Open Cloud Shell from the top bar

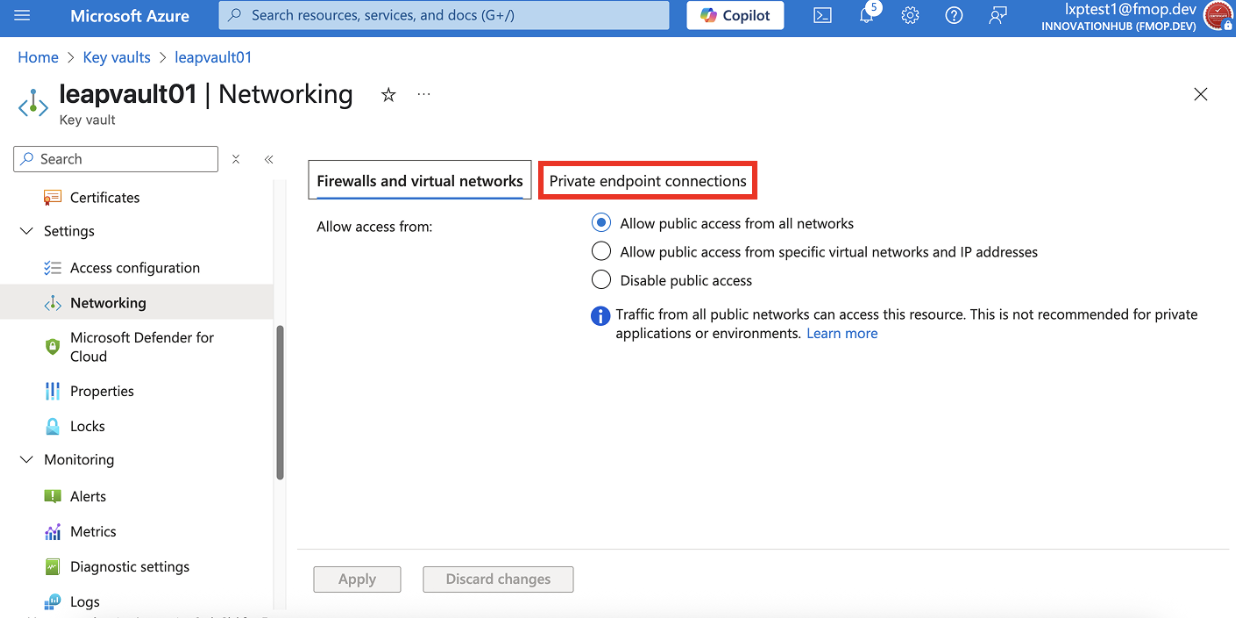(822, 16)
